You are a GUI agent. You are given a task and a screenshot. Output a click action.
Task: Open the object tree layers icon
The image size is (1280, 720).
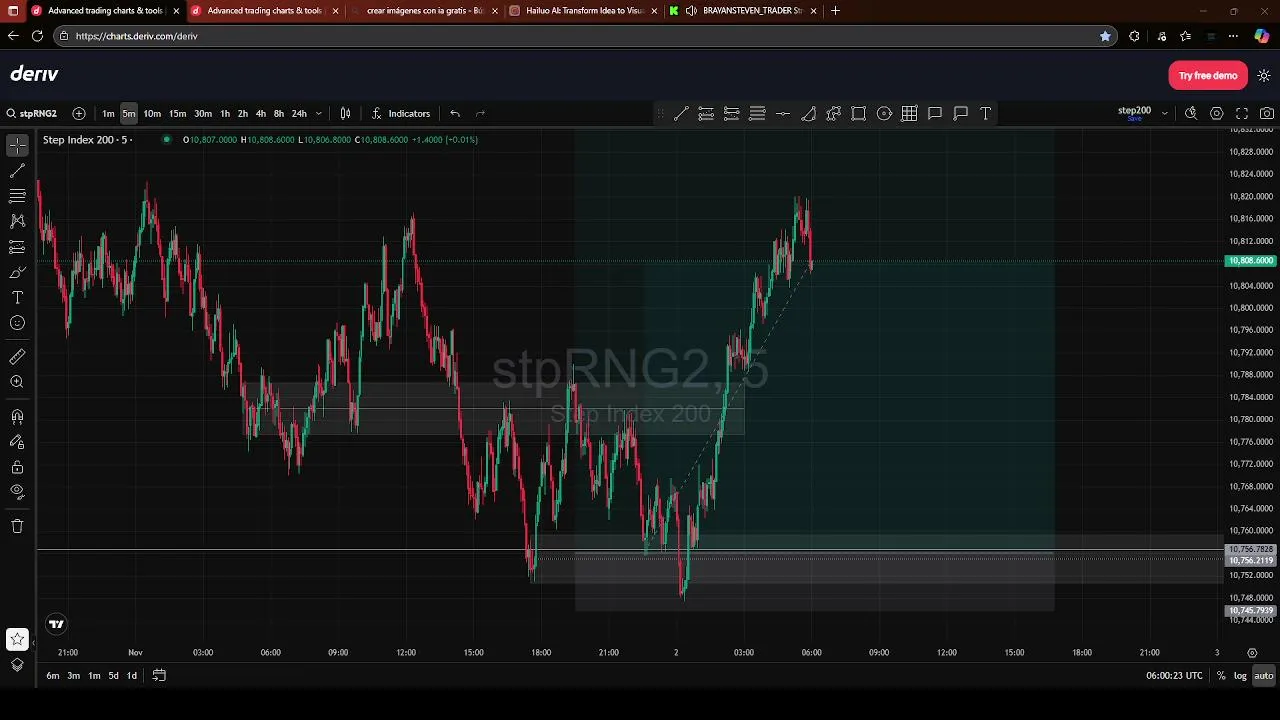tap(17, 665)
